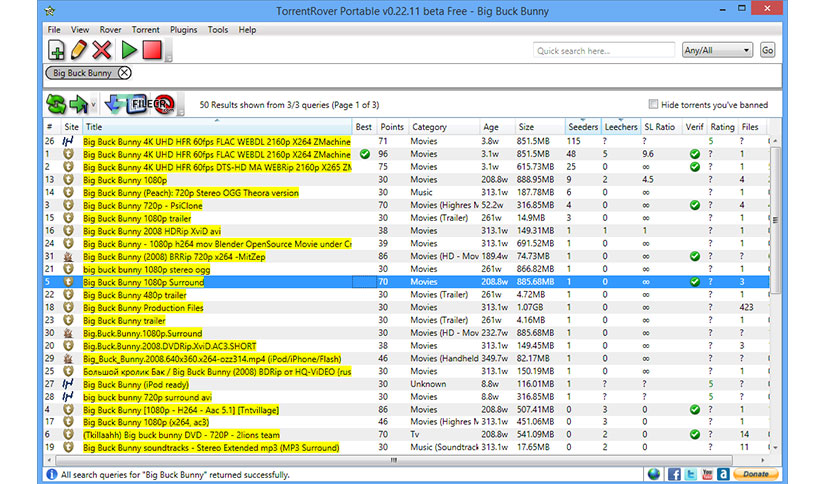Select 'Big.Buck.Bunny.1080p.Surround' row
This screenshot has height=484, width=836.
click(x=406, y=333)
